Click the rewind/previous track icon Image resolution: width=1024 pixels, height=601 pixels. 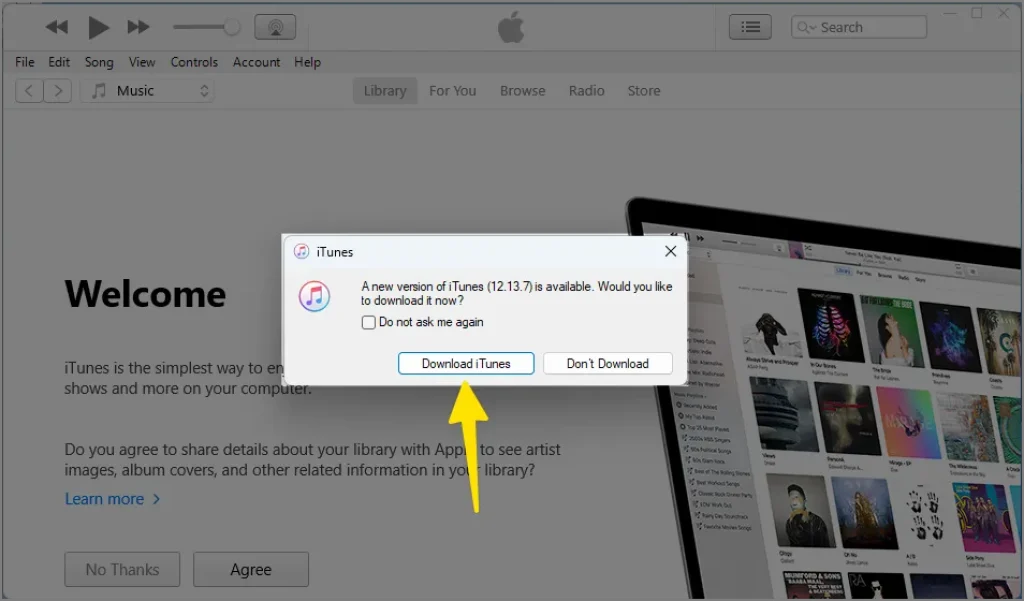(x=56, y=27)
